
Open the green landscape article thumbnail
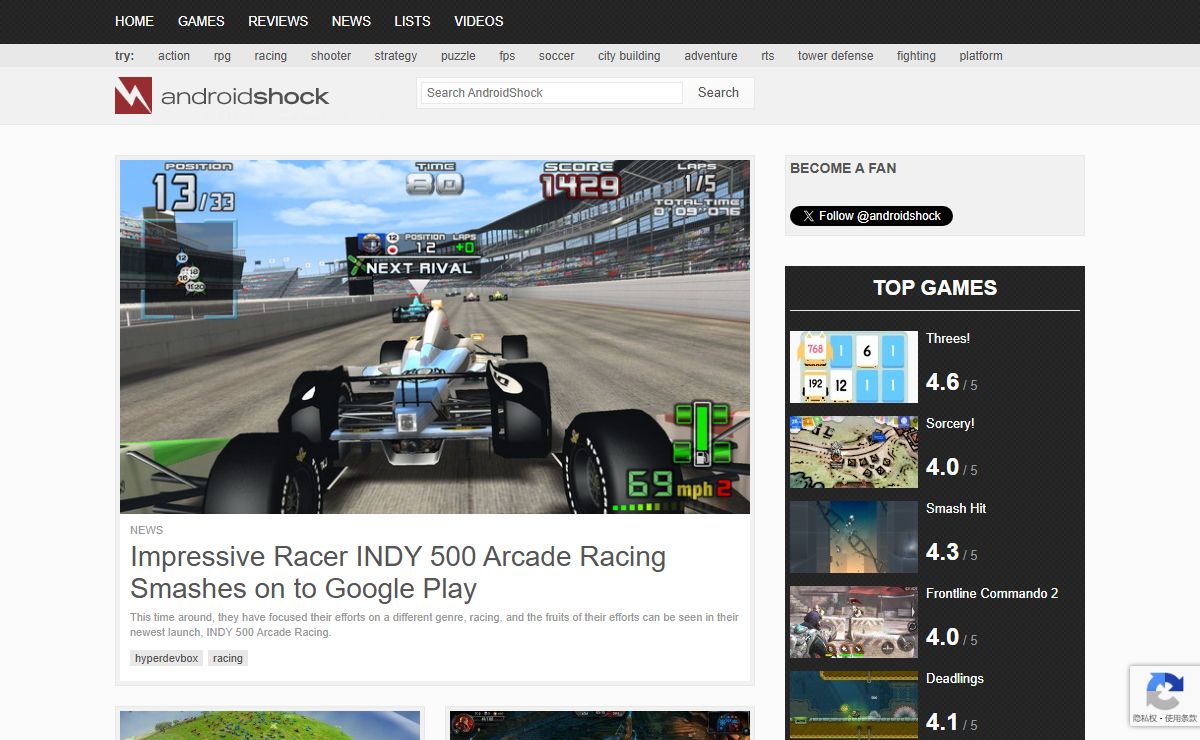click(x=270, y=725)
